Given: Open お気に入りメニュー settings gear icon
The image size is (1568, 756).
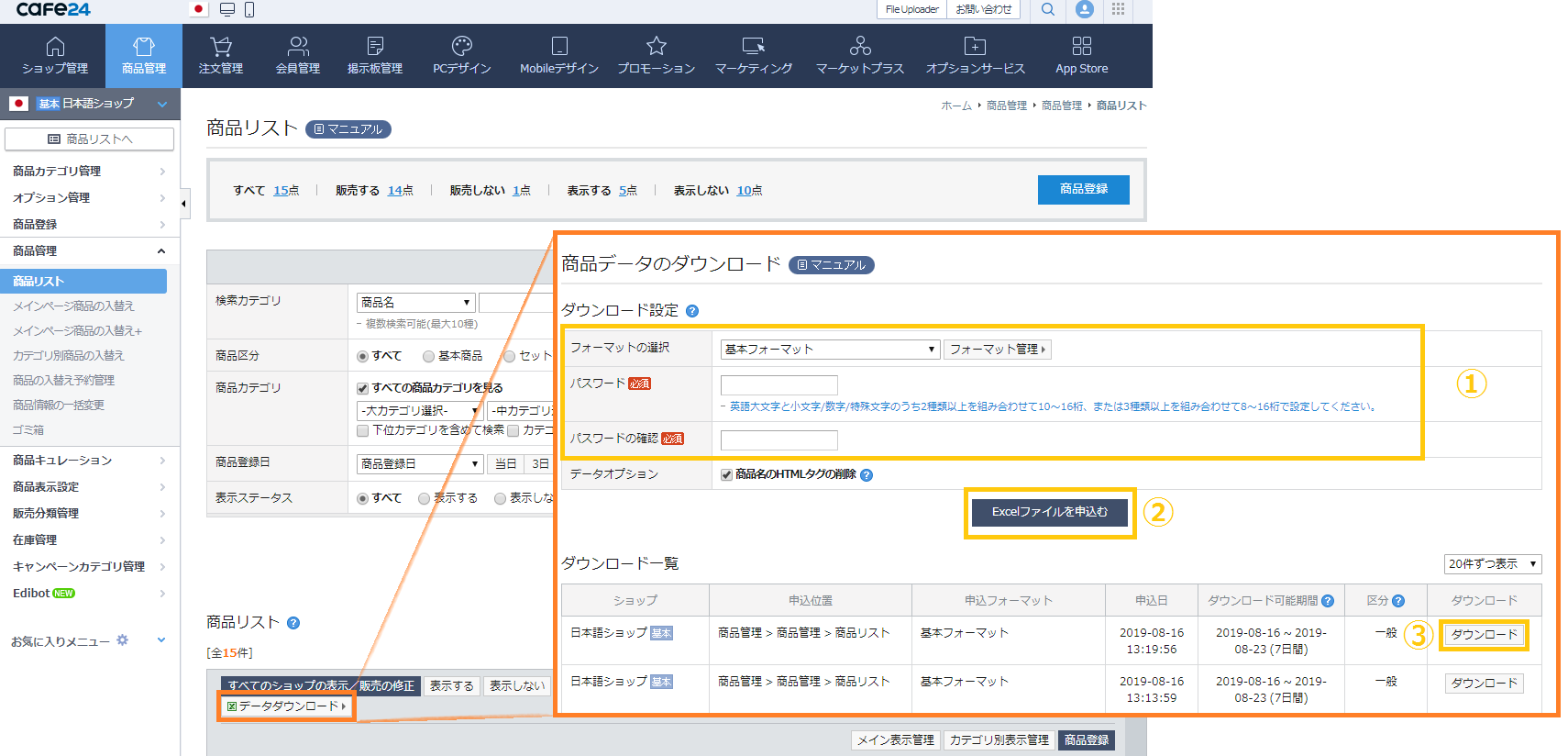Looking at the screenshot, I should (x=123, y=640).
